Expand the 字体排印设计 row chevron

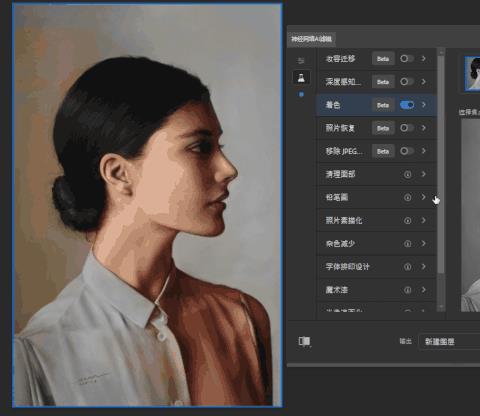click(x=423, y=266)
